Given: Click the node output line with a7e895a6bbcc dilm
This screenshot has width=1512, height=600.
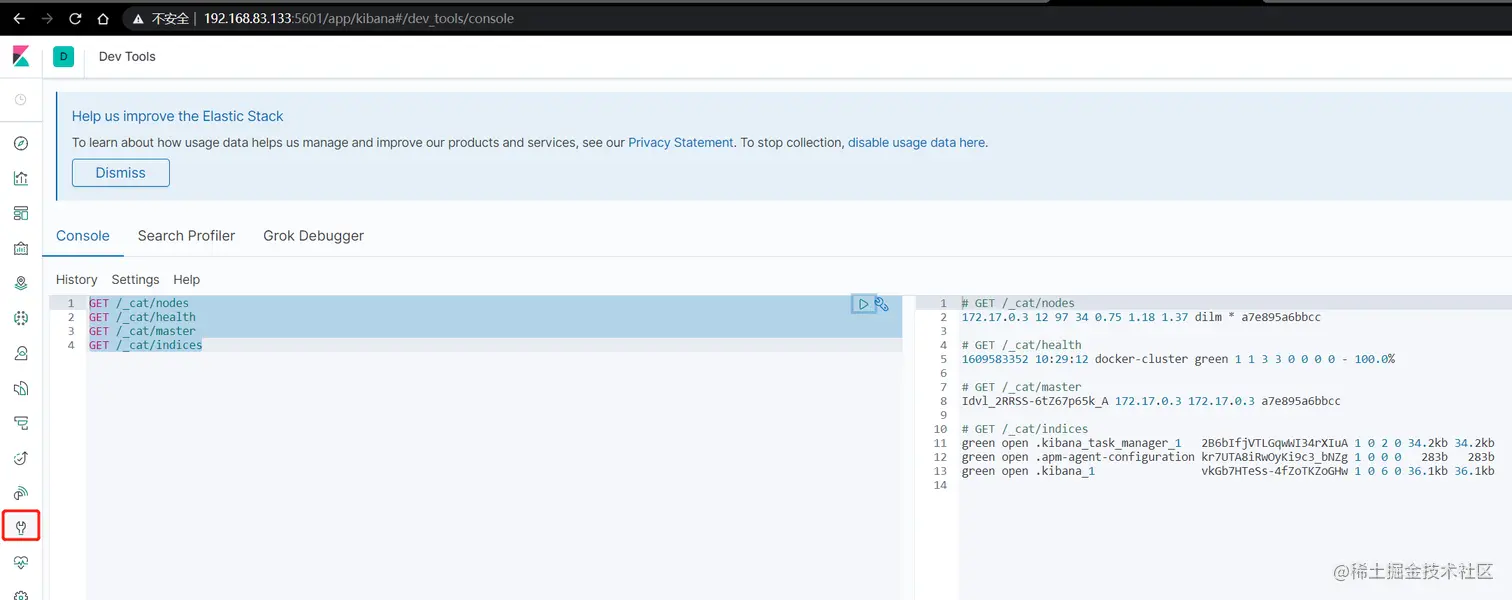Looking at the screenshot, I should (1141, 317).
